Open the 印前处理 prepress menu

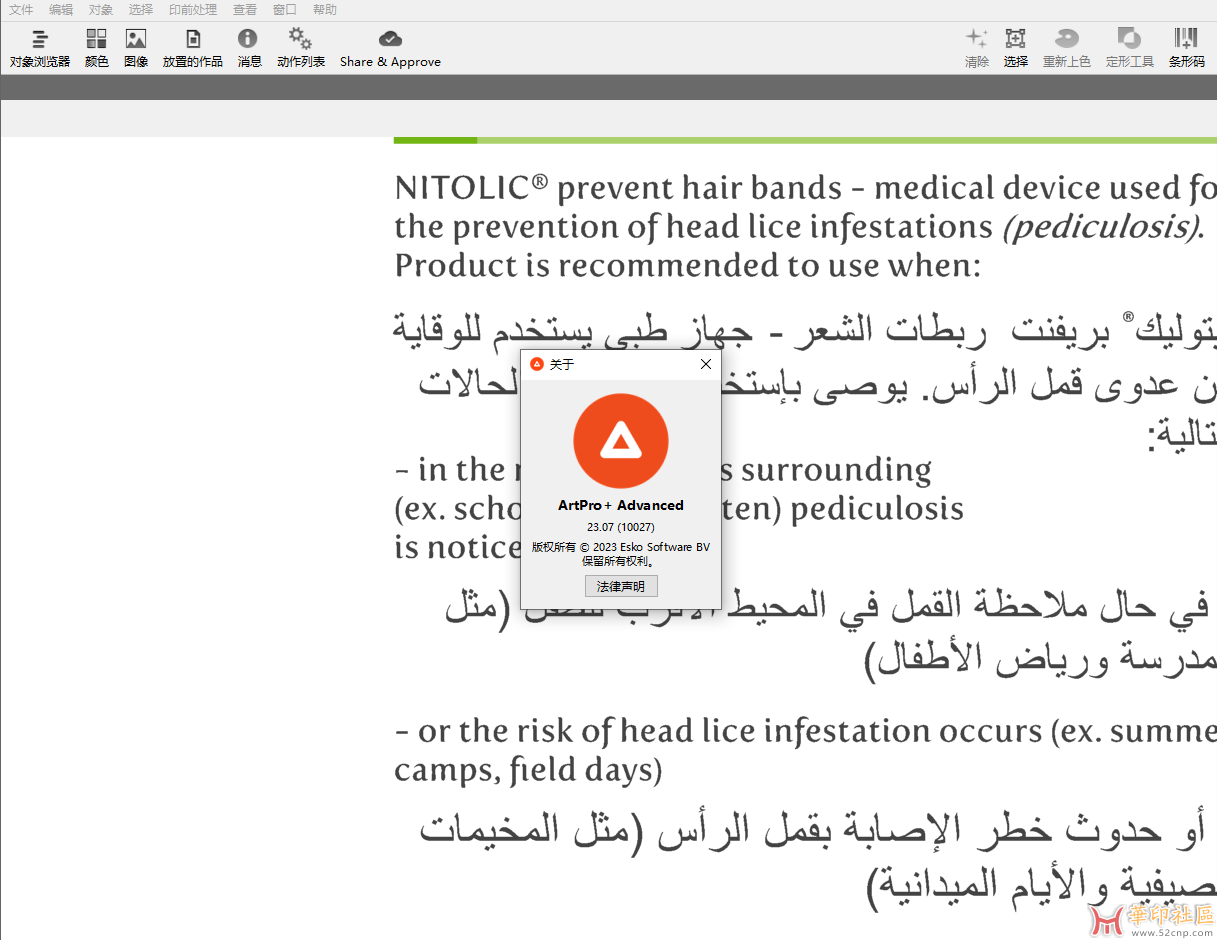click(x=193, y=10)
